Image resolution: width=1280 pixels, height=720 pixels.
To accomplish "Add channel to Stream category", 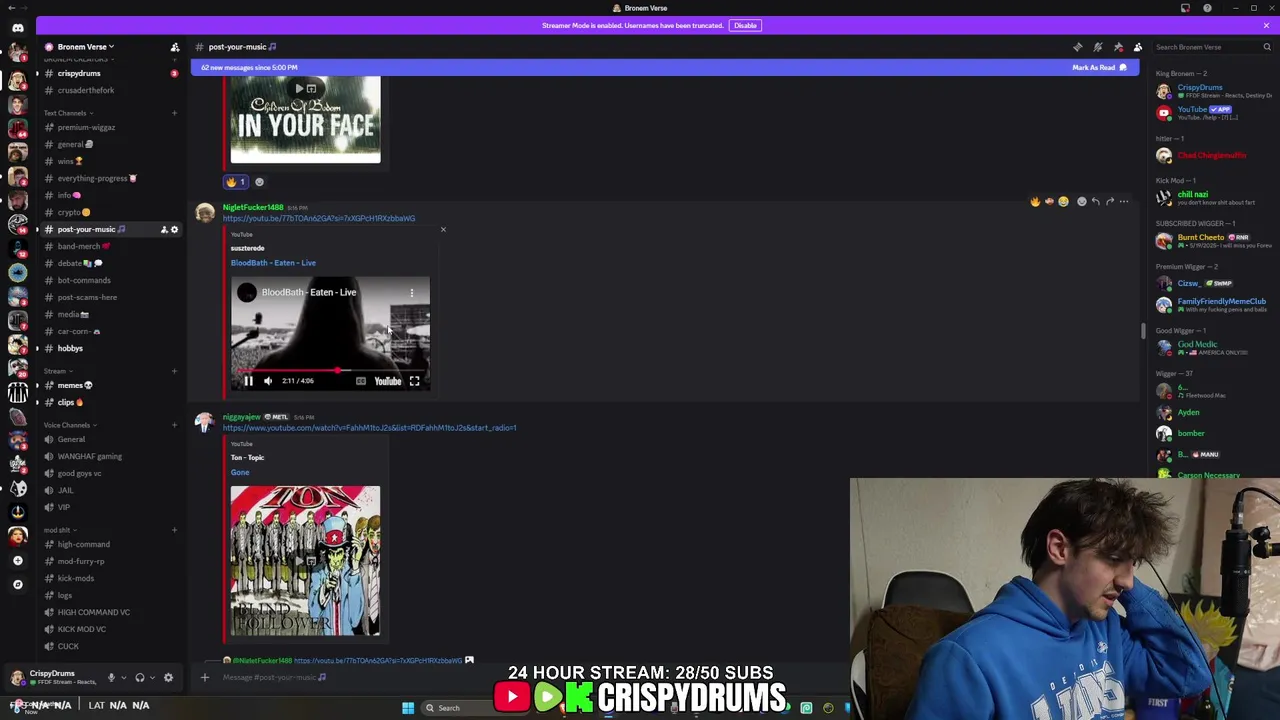I will [174, 371].
